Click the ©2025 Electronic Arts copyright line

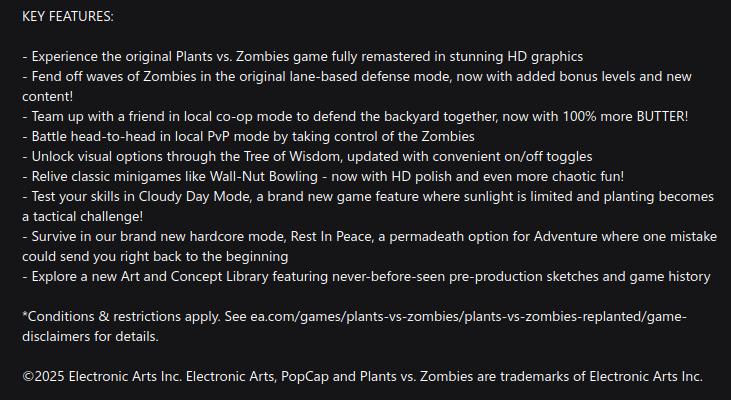tap(362, 377)
